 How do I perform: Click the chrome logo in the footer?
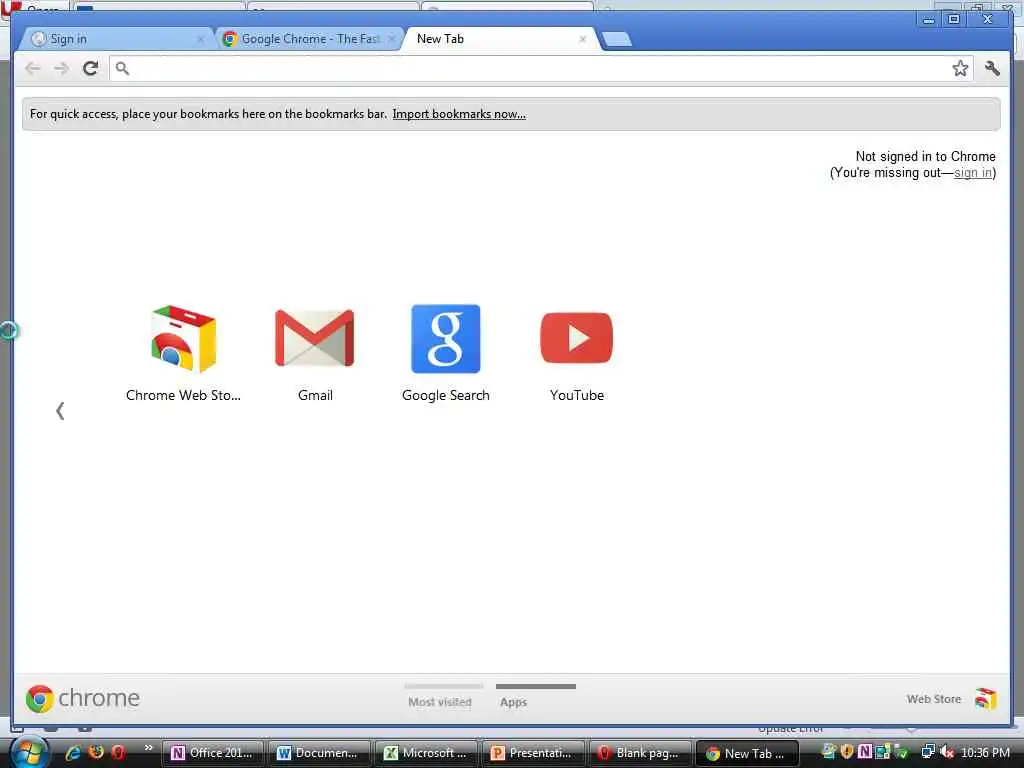[83, 698]
